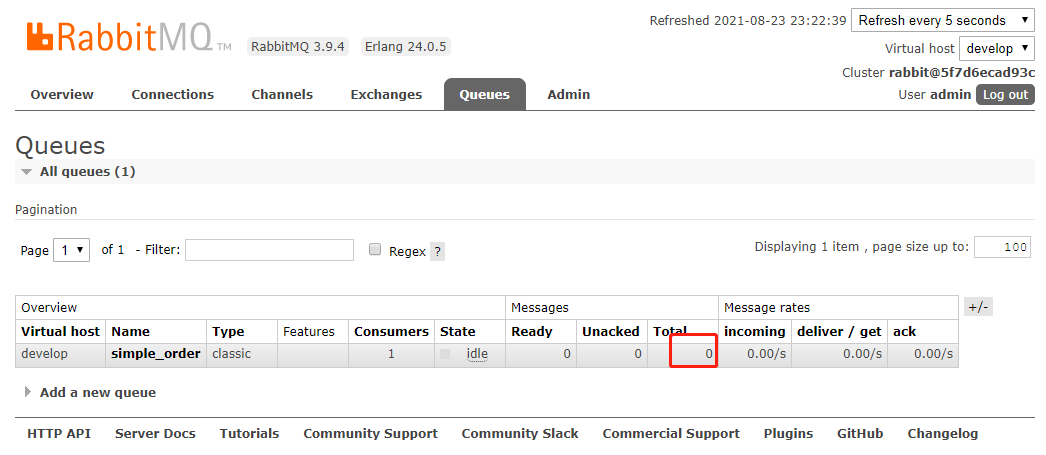Go to the Channels tab

click(x=282, y=95)
